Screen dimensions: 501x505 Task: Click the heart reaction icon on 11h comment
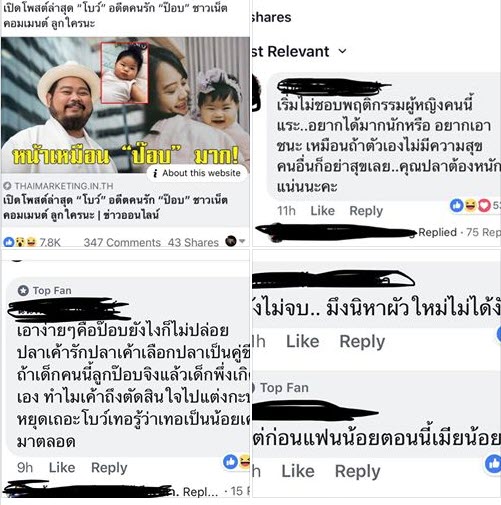(484, 205)
